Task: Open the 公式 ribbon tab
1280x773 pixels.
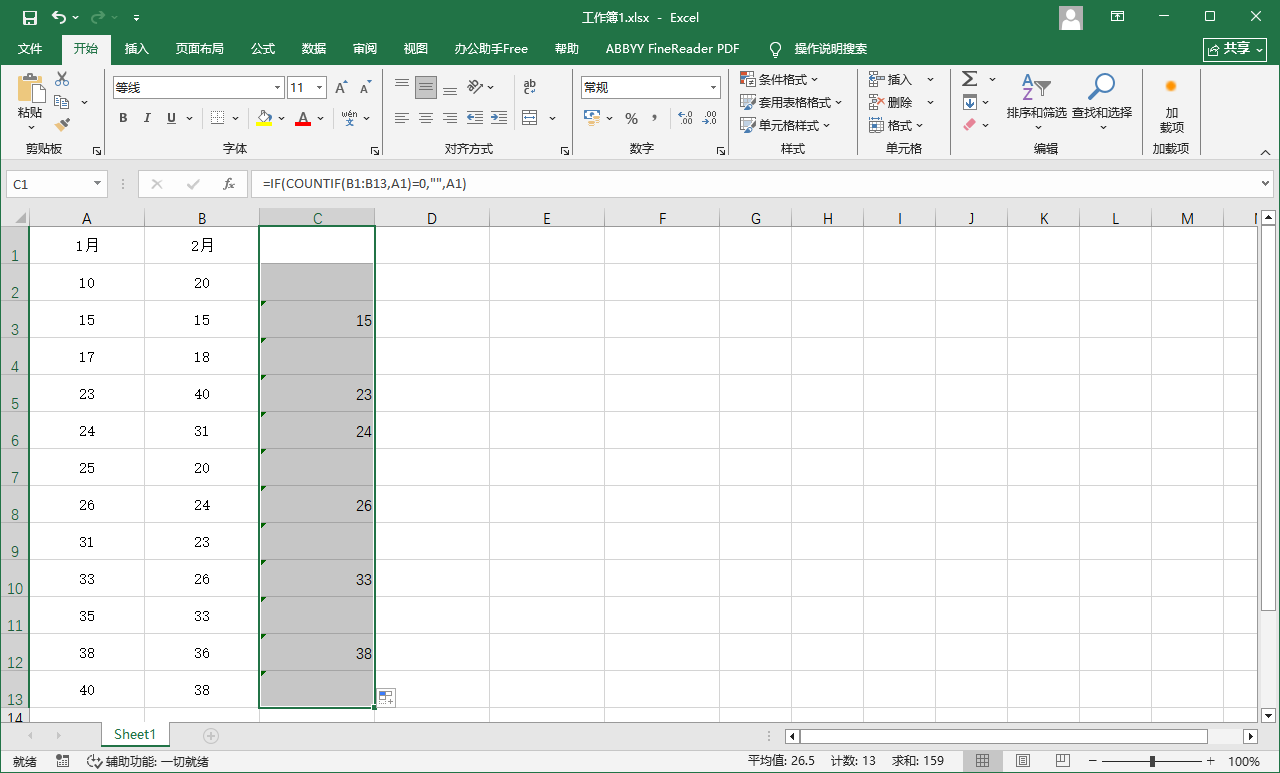Action: (x=263, y=49)
